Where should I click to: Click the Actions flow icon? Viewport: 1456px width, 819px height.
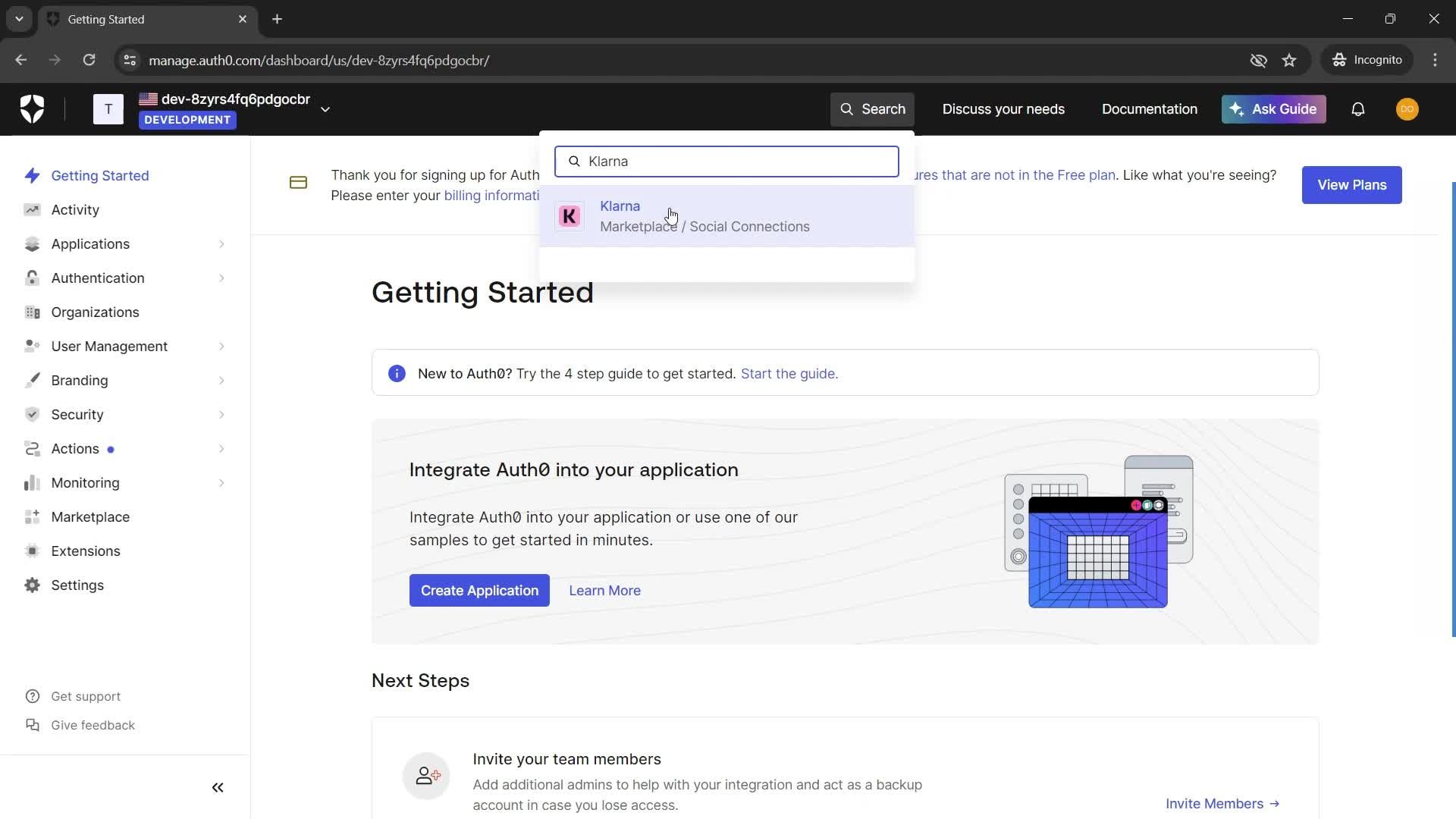[32, 449]
